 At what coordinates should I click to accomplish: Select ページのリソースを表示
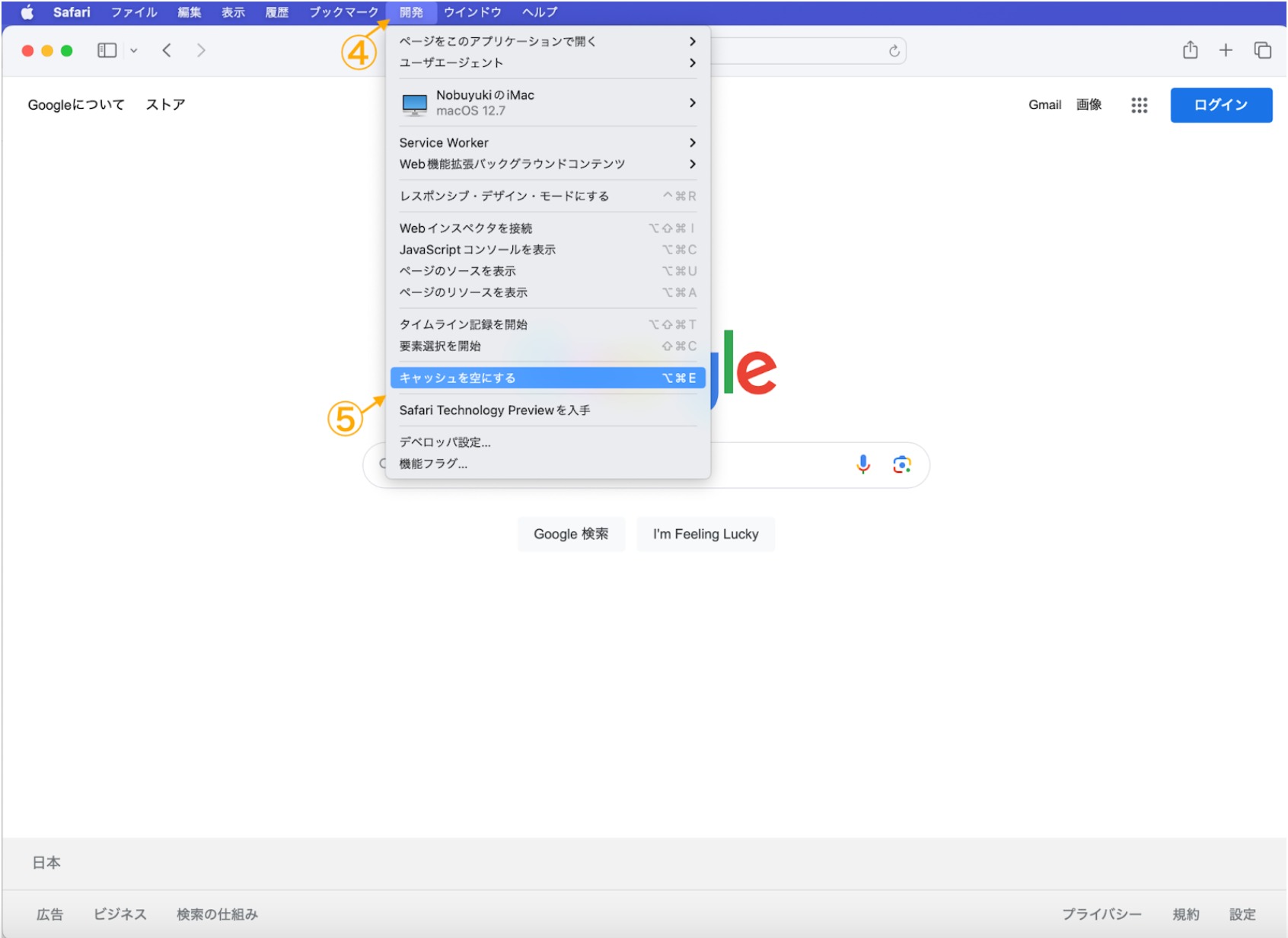pyautogui.click(x=548, y=292)
